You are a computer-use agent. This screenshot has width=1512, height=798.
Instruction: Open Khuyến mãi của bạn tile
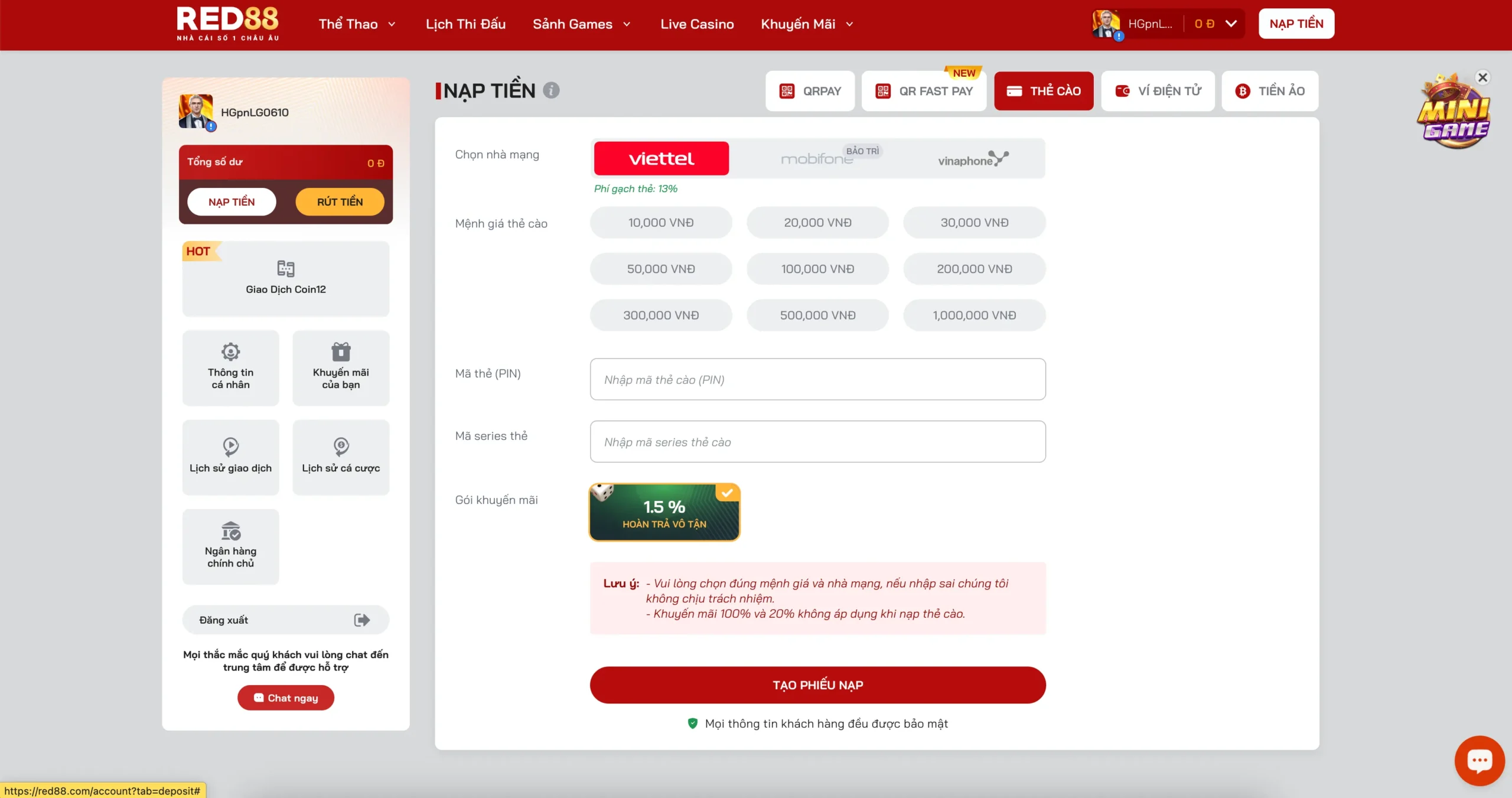pos(341,367)
